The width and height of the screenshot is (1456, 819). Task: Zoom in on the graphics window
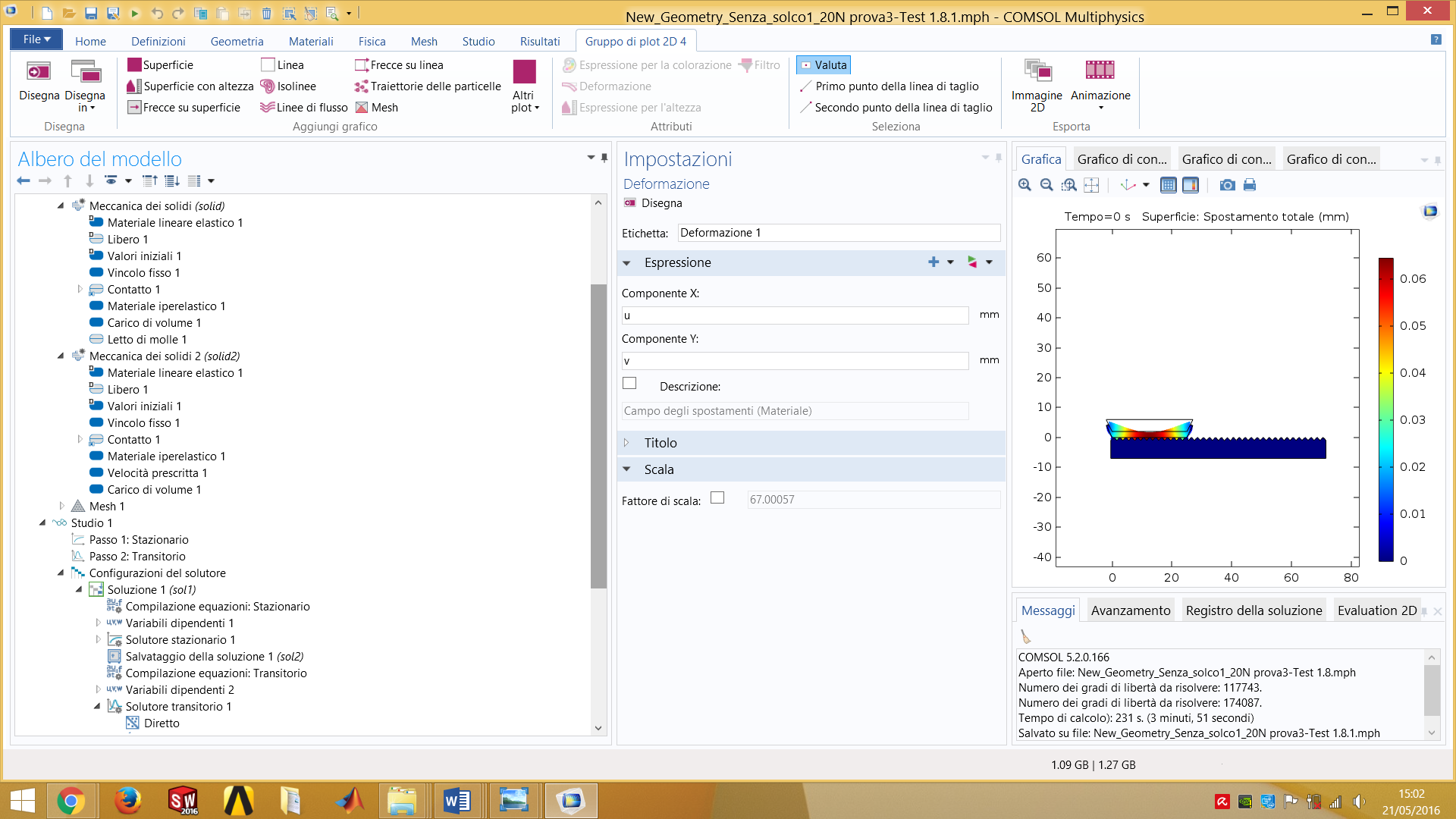tap(1025, 185)
